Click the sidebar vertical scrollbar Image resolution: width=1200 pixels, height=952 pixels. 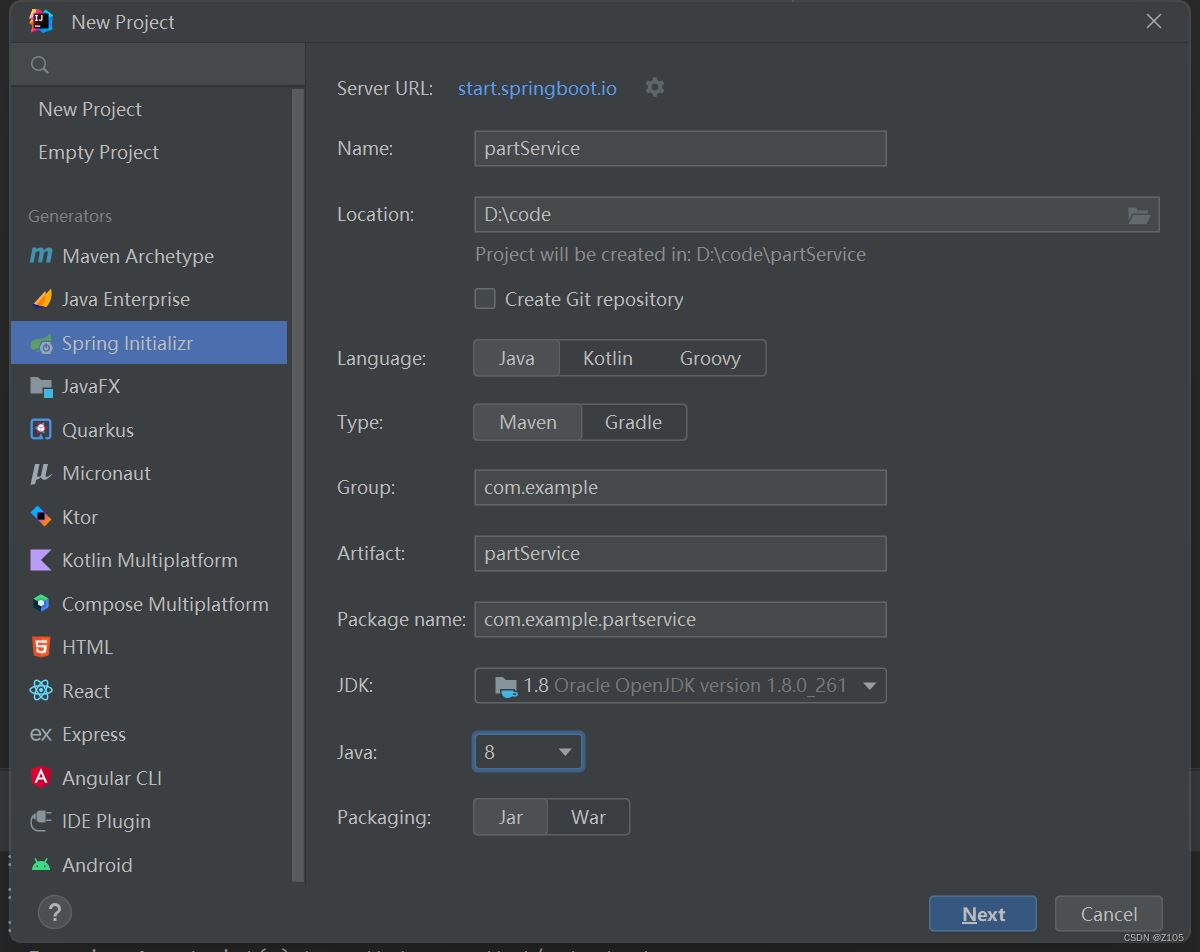point(297,485)
